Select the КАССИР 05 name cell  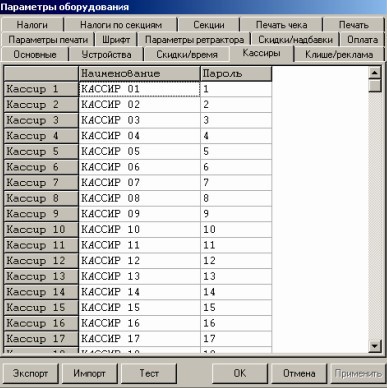click(x=140, y=151)
